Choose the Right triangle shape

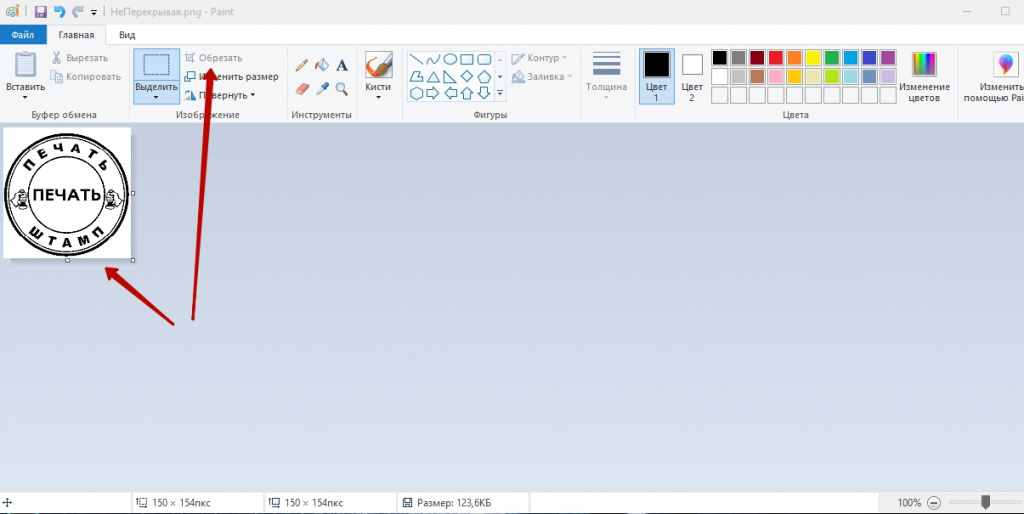click(x=450, y=76)
